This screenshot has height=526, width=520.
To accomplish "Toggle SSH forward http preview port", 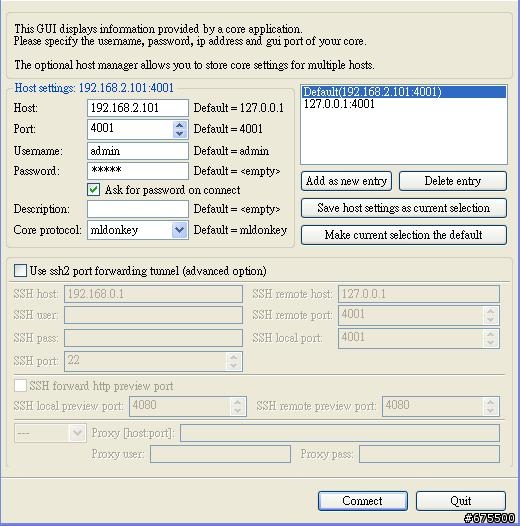I will 20,385.
